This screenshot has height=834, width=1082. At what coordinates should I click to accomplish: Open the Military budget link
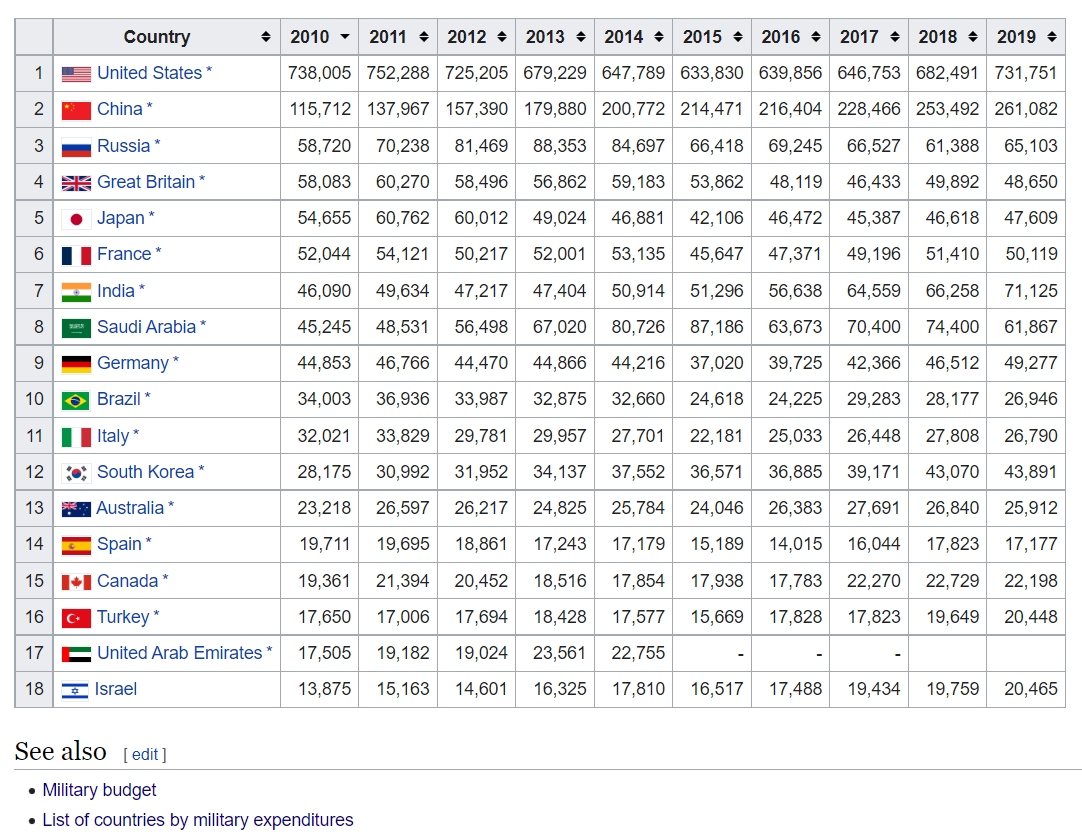point(99,789)
